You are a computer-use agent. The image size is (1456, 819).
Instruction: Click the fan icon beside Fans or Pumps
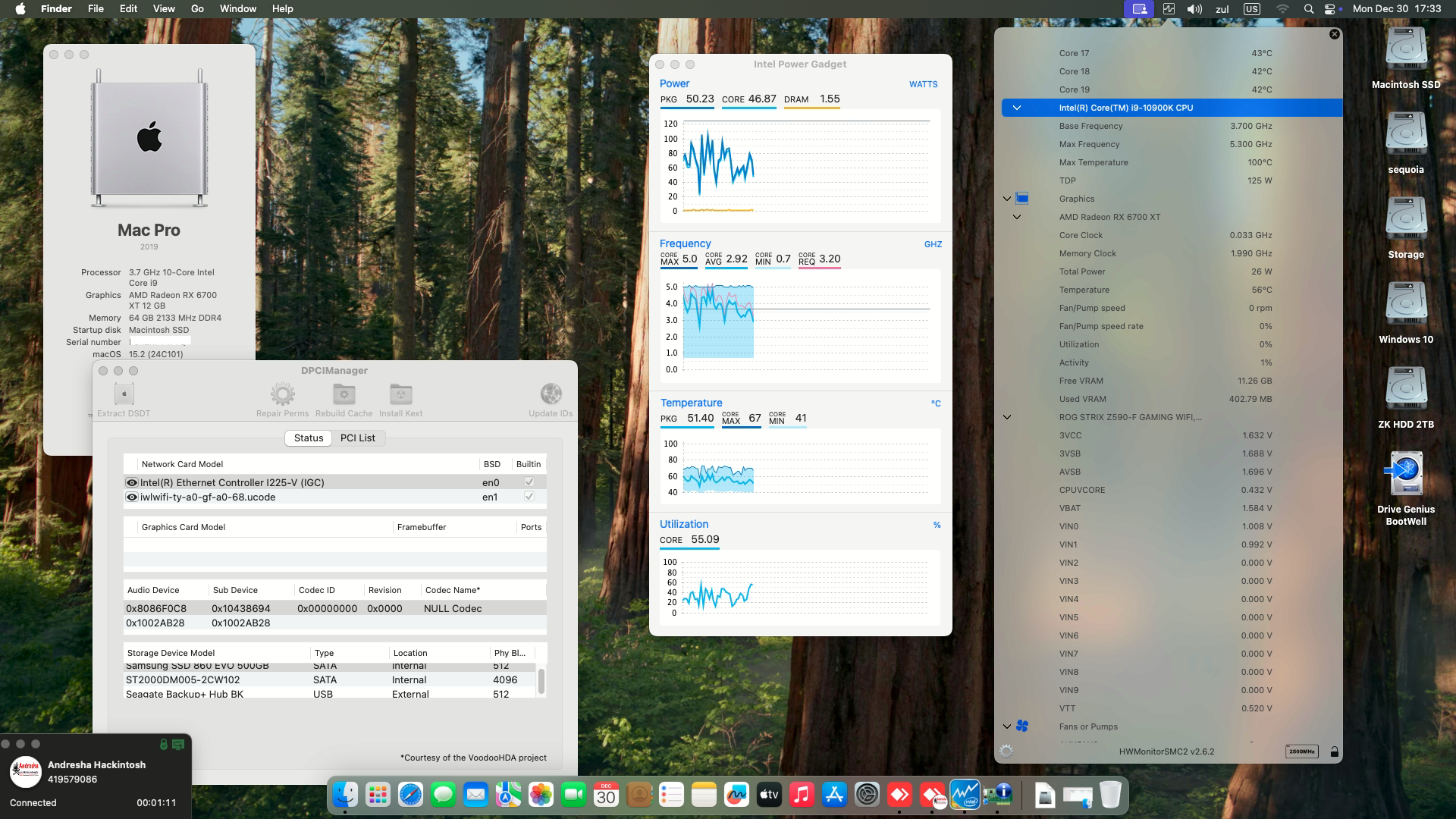point(1023,726)
